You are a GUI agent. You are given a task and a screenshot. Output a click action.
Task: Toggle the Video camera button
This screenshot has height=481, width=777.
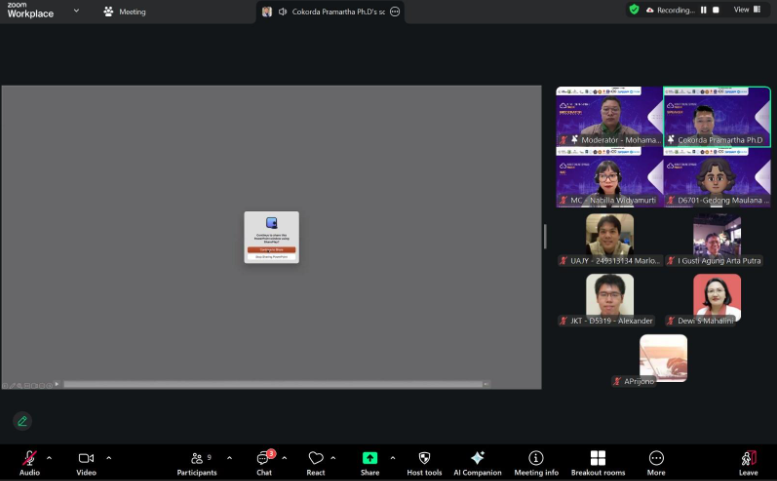86,458
